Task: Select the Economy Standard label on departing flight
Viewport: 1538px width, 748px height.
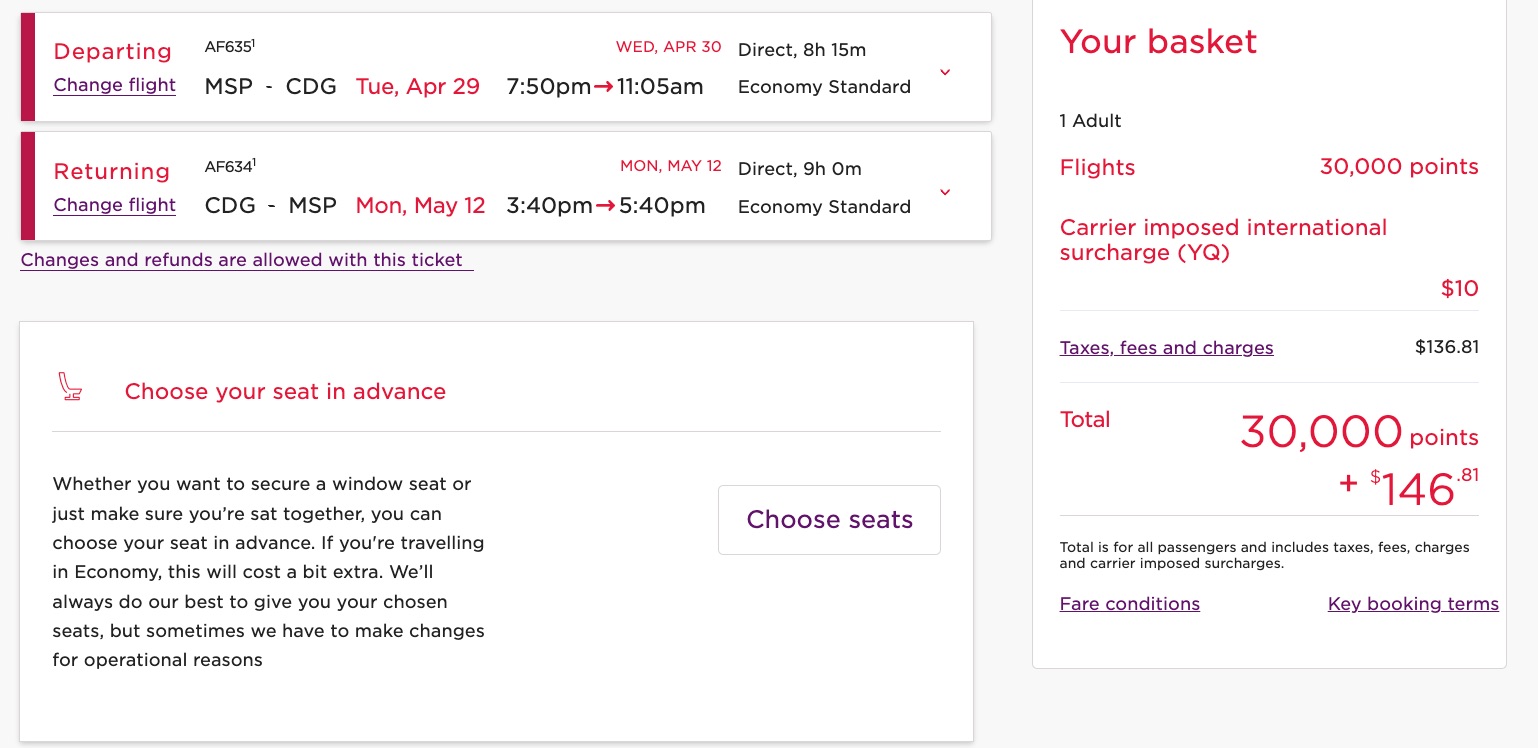Action: click(824, 87)
